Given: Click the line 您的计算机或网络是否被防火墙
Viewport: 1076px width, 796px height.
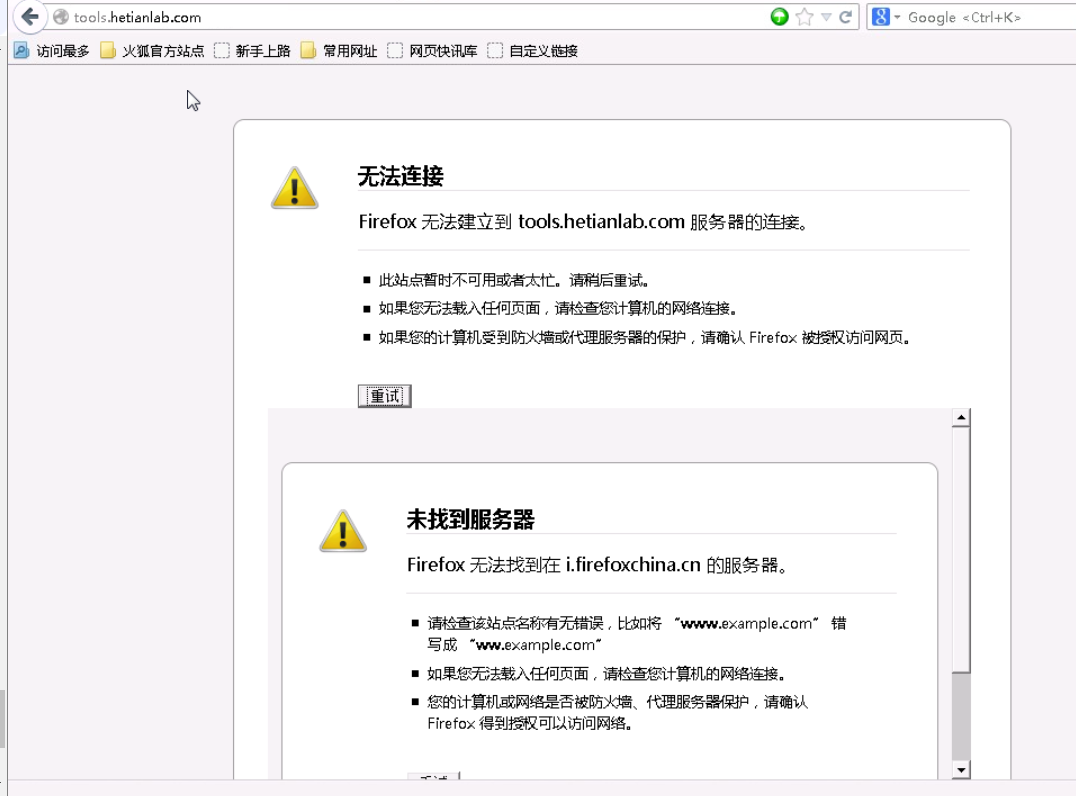Looking at the screenshot, I should point(618,712).
